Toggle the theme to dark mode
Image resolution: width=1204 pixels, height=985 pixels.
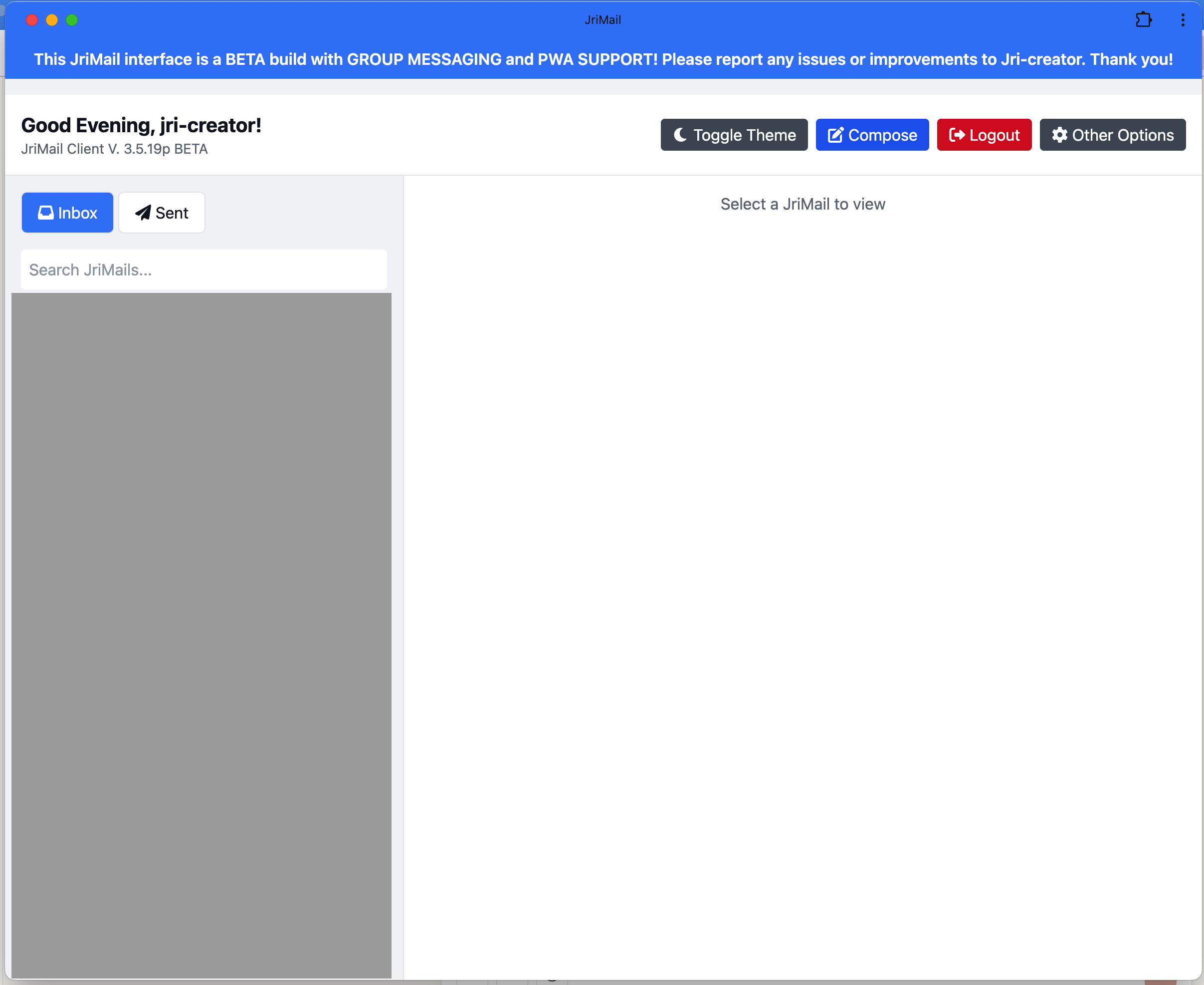point(734,134)
